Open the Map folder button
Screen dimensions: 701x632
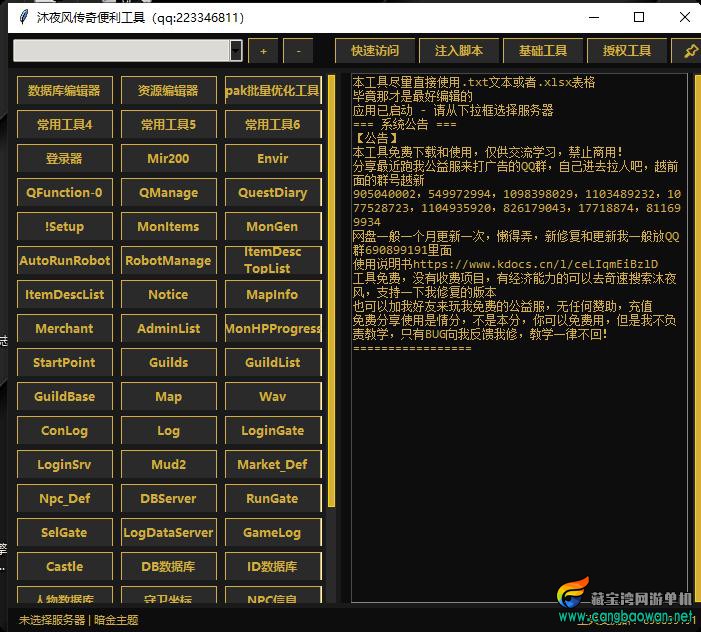coord(169,396)
